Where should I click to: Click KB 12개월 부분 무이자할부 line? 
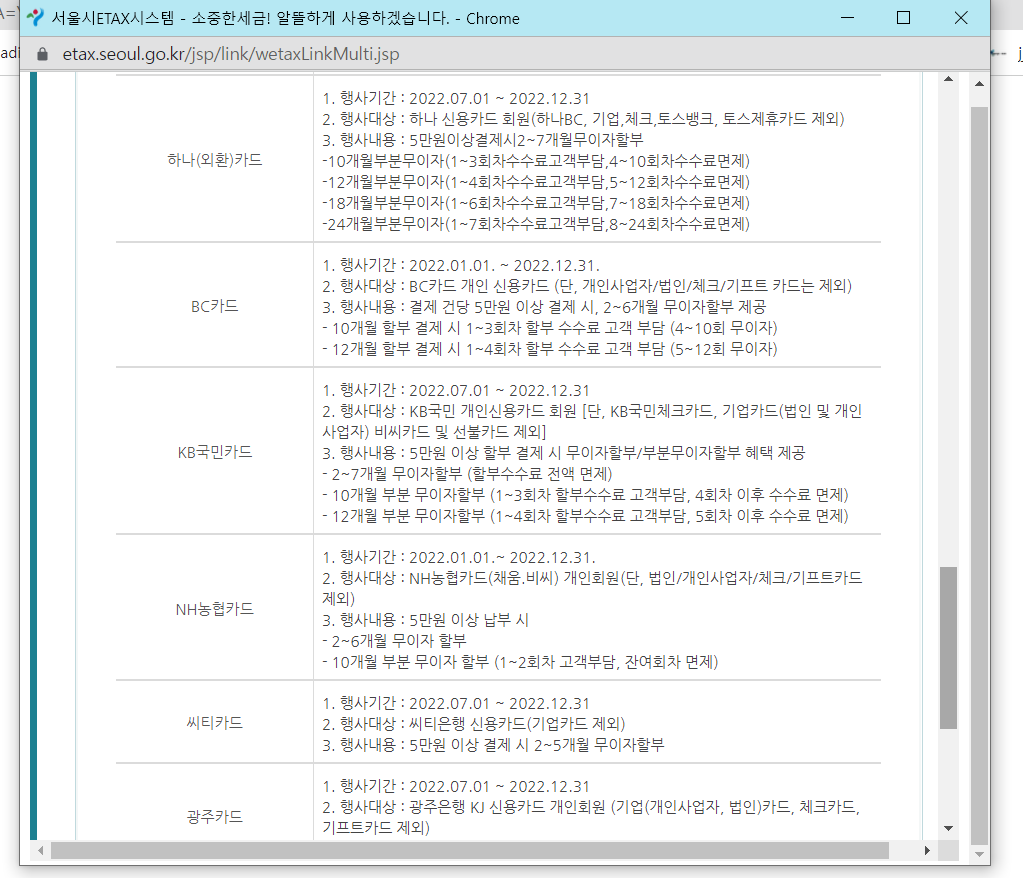(585, 516)
